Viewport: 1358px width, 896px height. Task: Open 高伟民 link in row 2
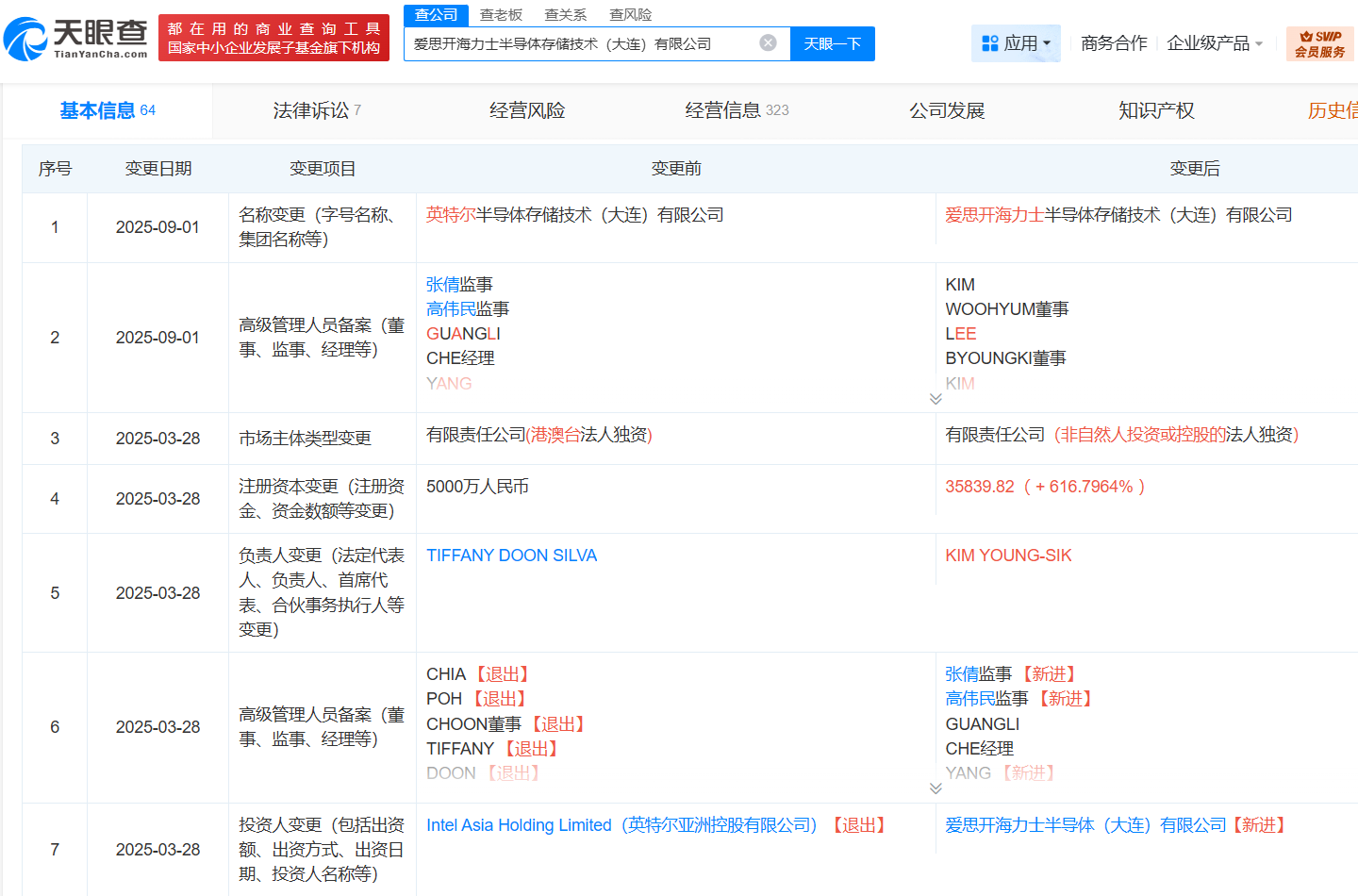click(451, 308)
